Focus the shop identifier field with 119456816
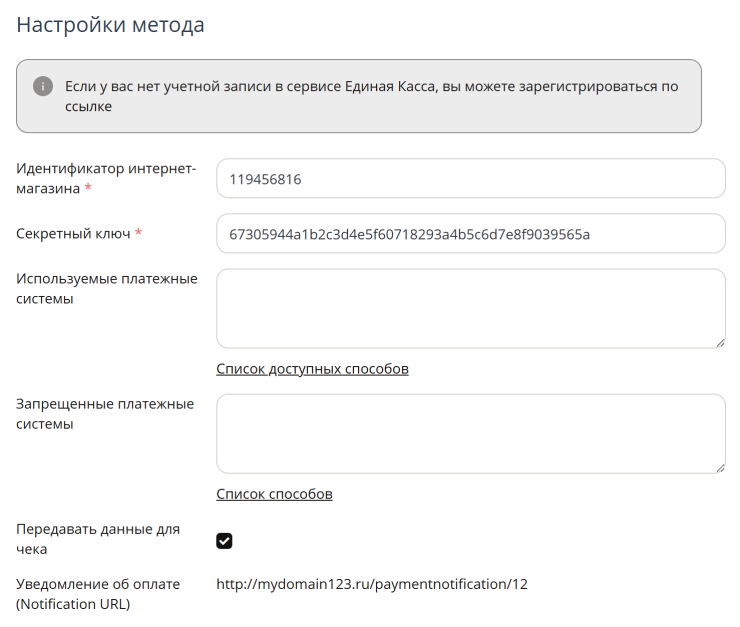Viewport: 740px width, 627px height. [471, 178]
